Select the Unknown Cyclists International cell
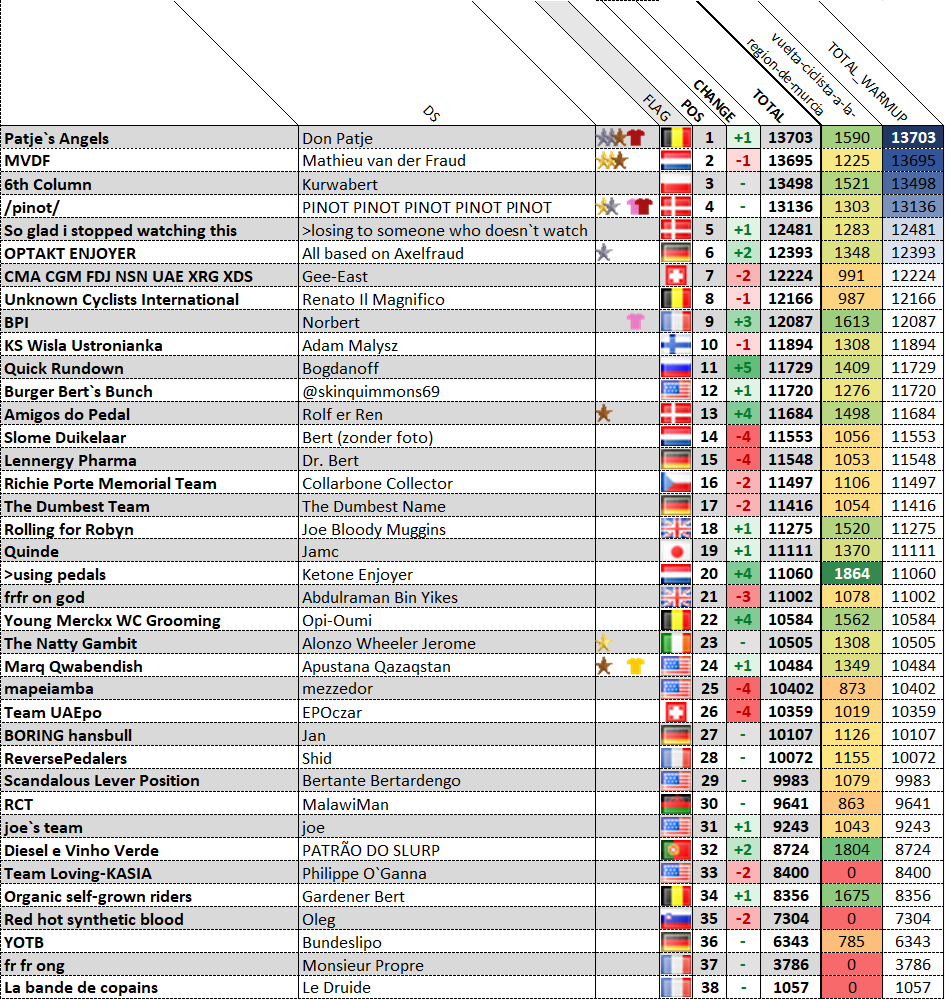 (149, 299)
